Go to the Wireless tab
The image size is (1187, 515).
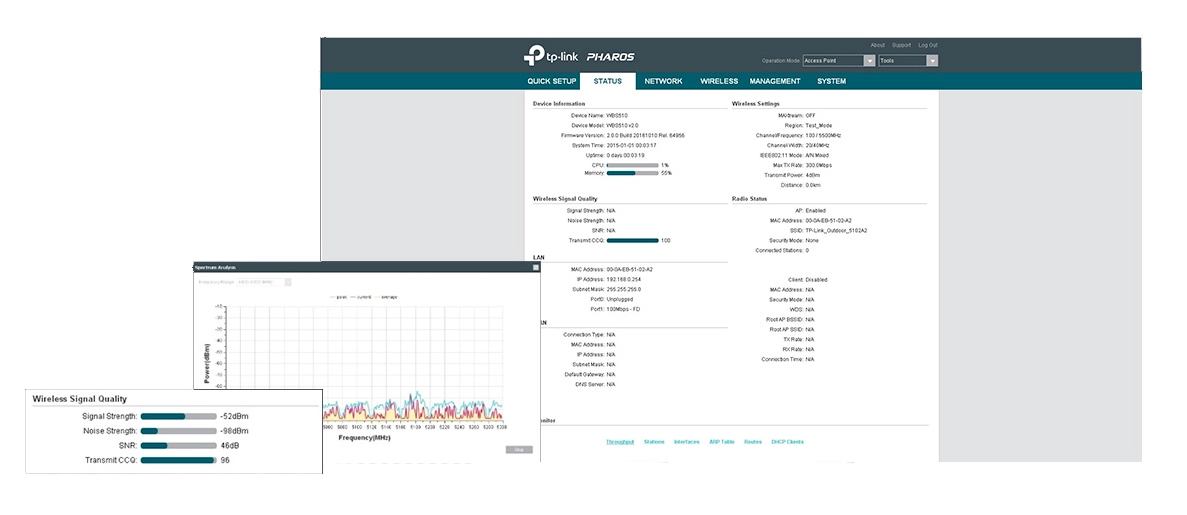coord(719,81)
